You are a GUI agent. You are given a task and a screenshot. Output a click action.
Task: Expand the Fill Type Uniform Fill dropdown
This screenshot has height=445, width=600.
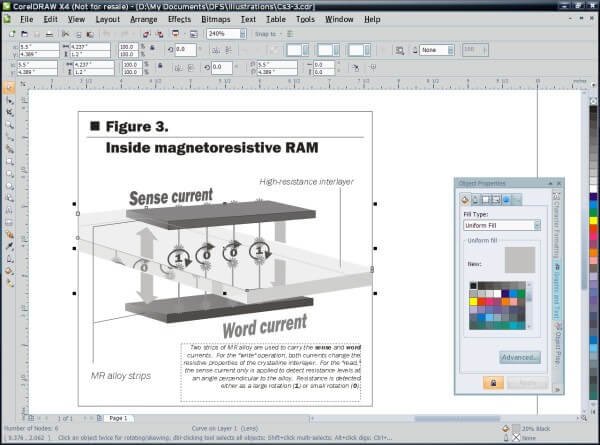pos(537,225)
